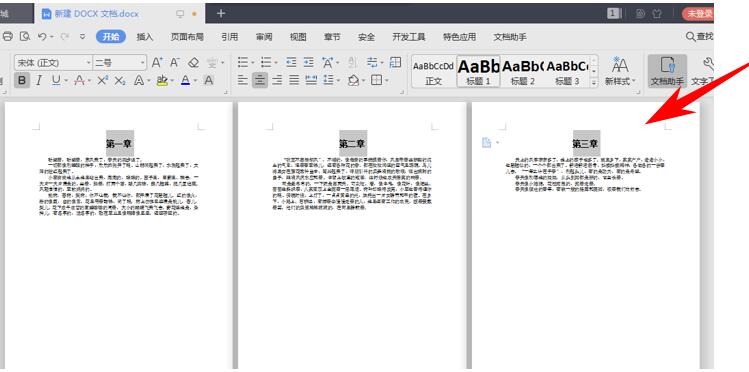The height and width of the screenshot is (372, 749).
Task: Open the font size dropdown
Action: [x=143, y=63]
